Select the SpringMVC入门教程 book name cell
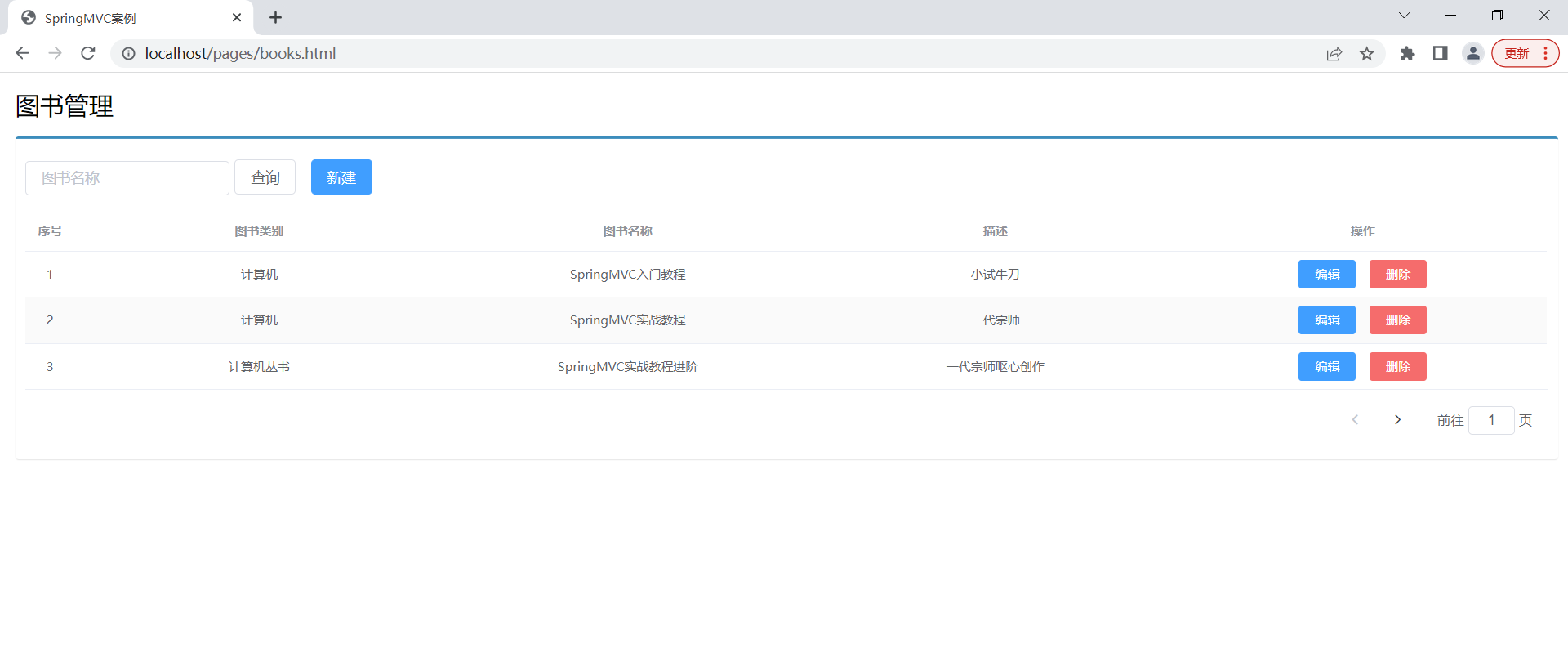This screenshot has width=1568, height=653. [627, 275]
